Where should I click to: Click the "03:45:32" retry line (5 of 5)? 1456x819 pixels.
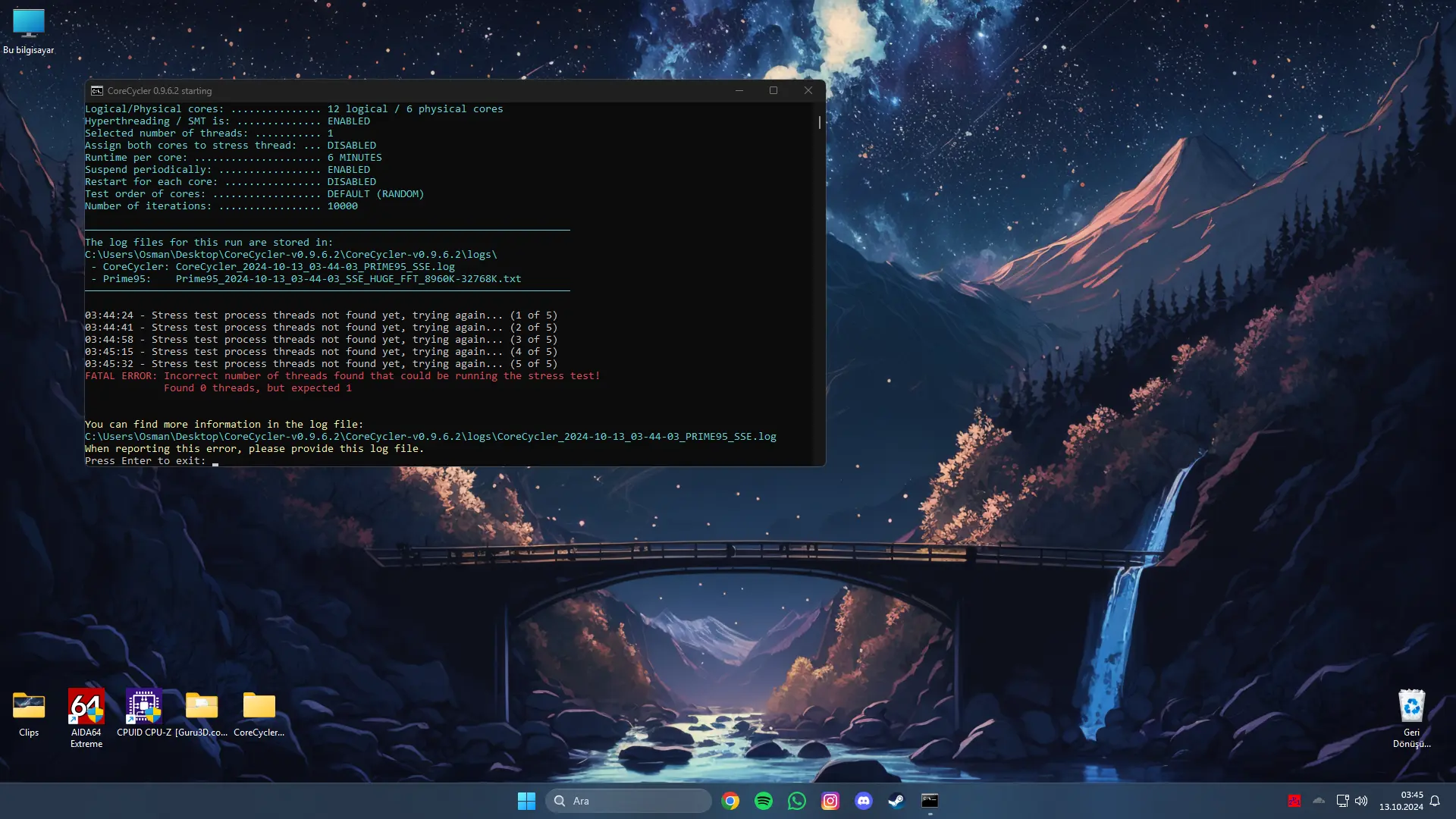tap(322, 364)
